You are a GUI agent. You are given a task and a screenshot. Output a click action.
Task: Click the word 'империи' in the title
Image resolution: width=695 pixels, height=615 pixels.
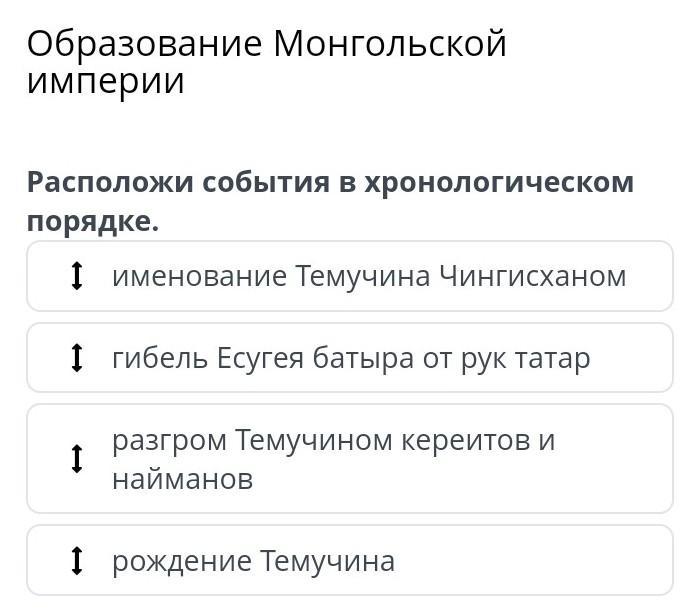click(x=106, y=81)
